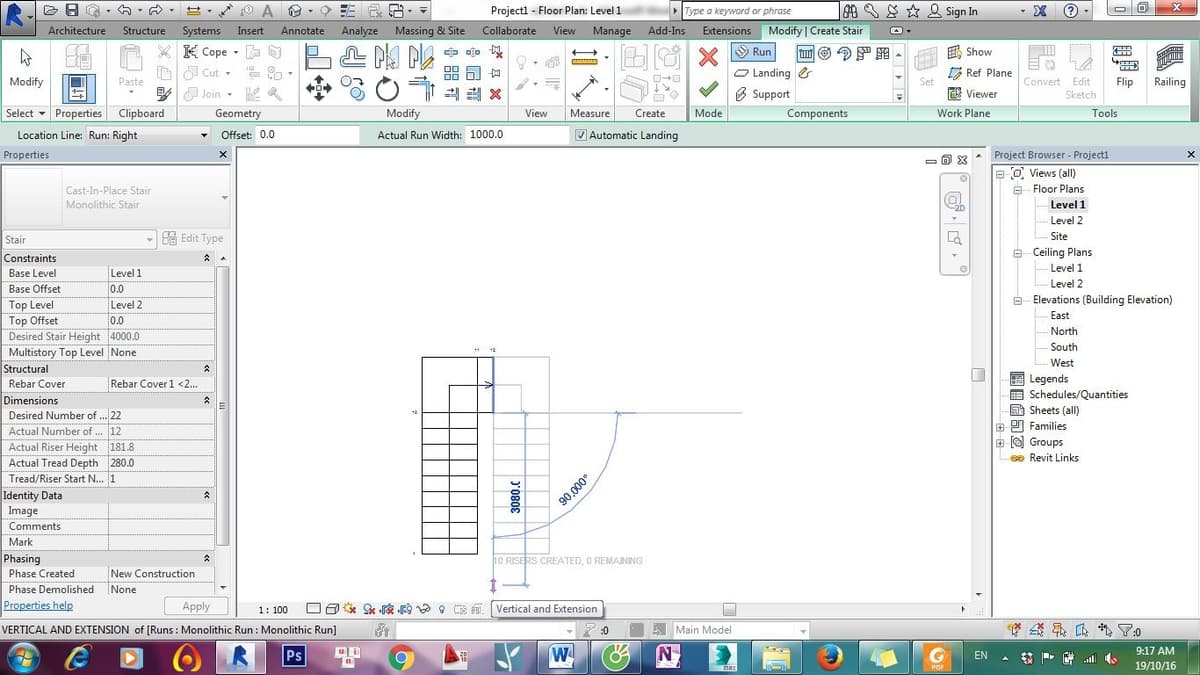Click the Railing tool

(1169, 68)
